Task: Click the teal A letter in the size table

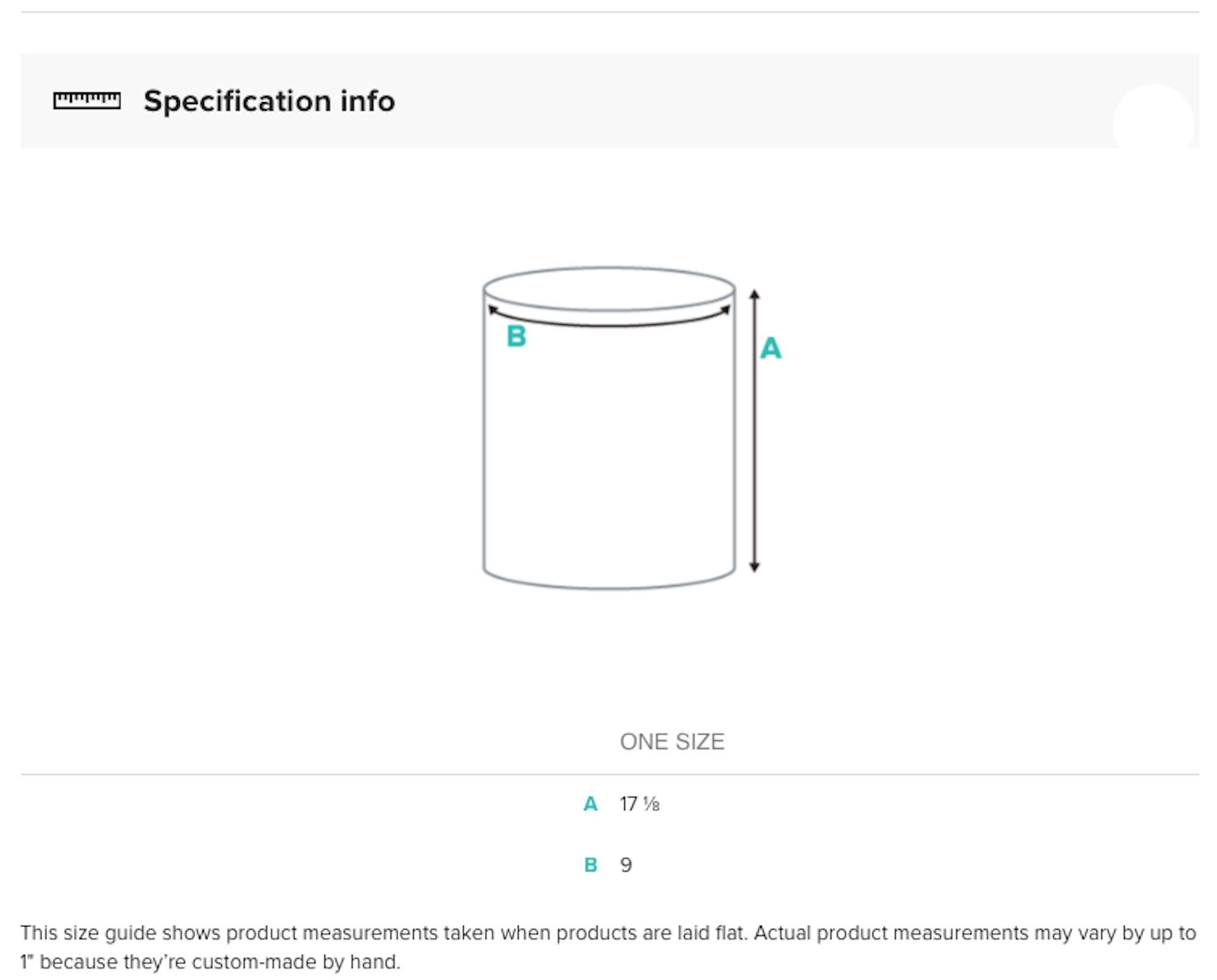Action: point(590,804)
